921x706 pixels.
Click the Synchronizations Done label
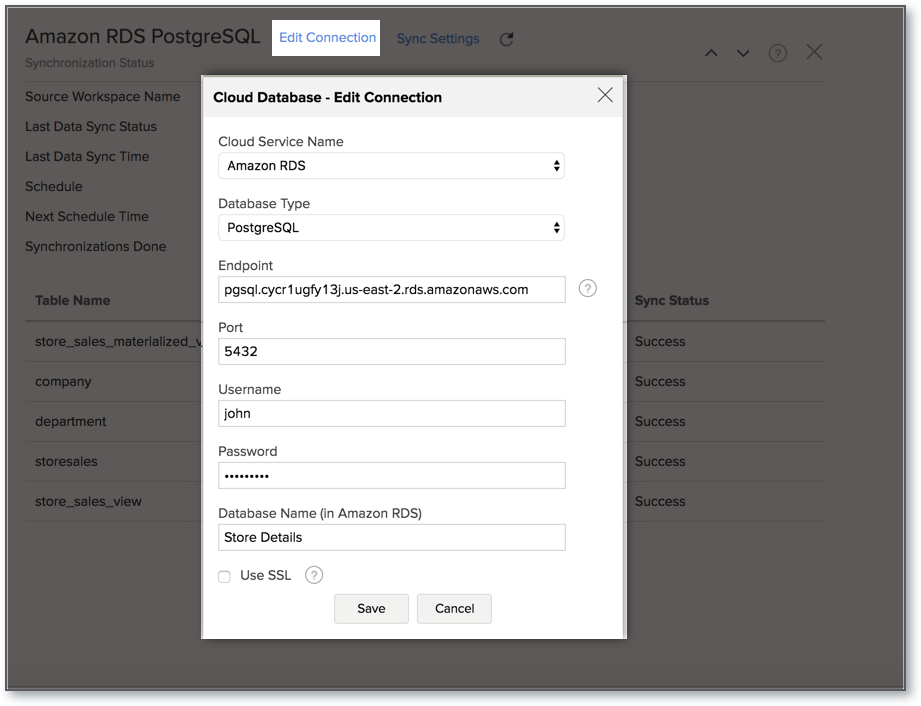96,246
